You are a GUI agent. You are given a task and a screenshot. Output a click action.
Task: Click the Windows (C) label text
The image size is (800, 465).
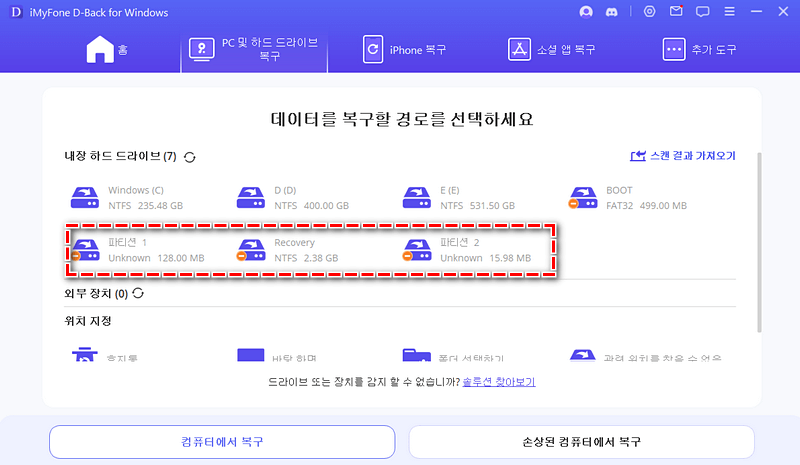(136, 190)
